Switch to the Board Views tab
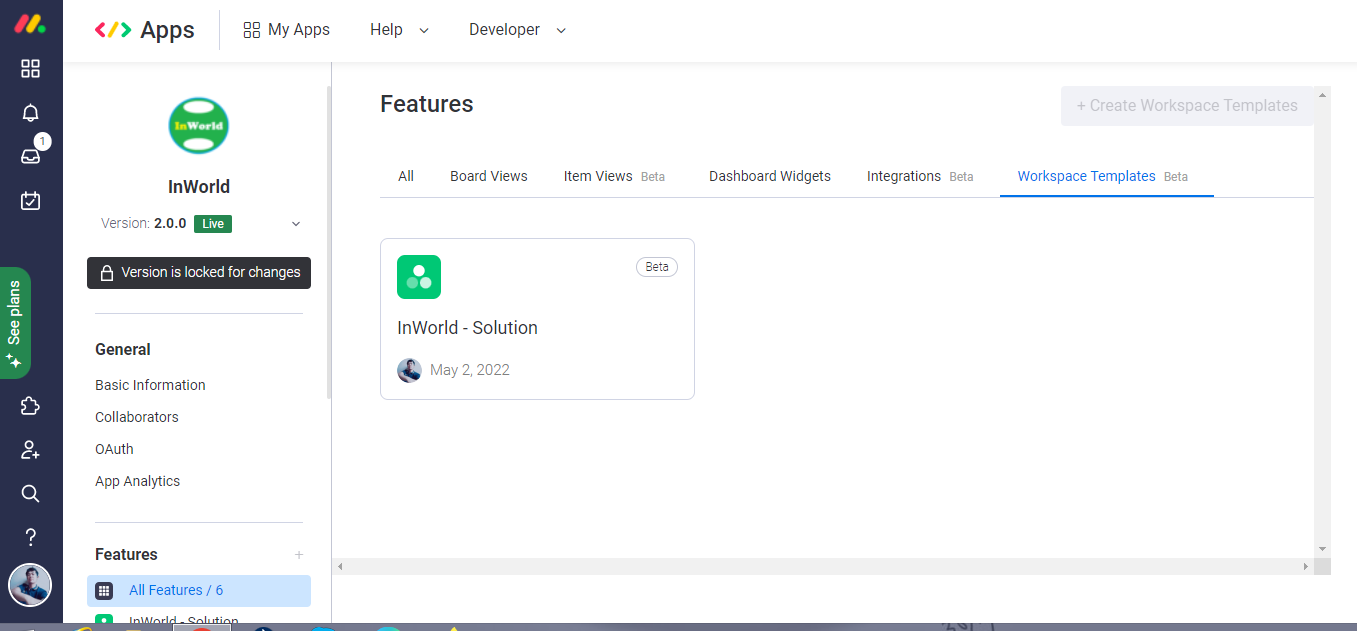Viewport: 1357px width, 631px height. [489, 176]
